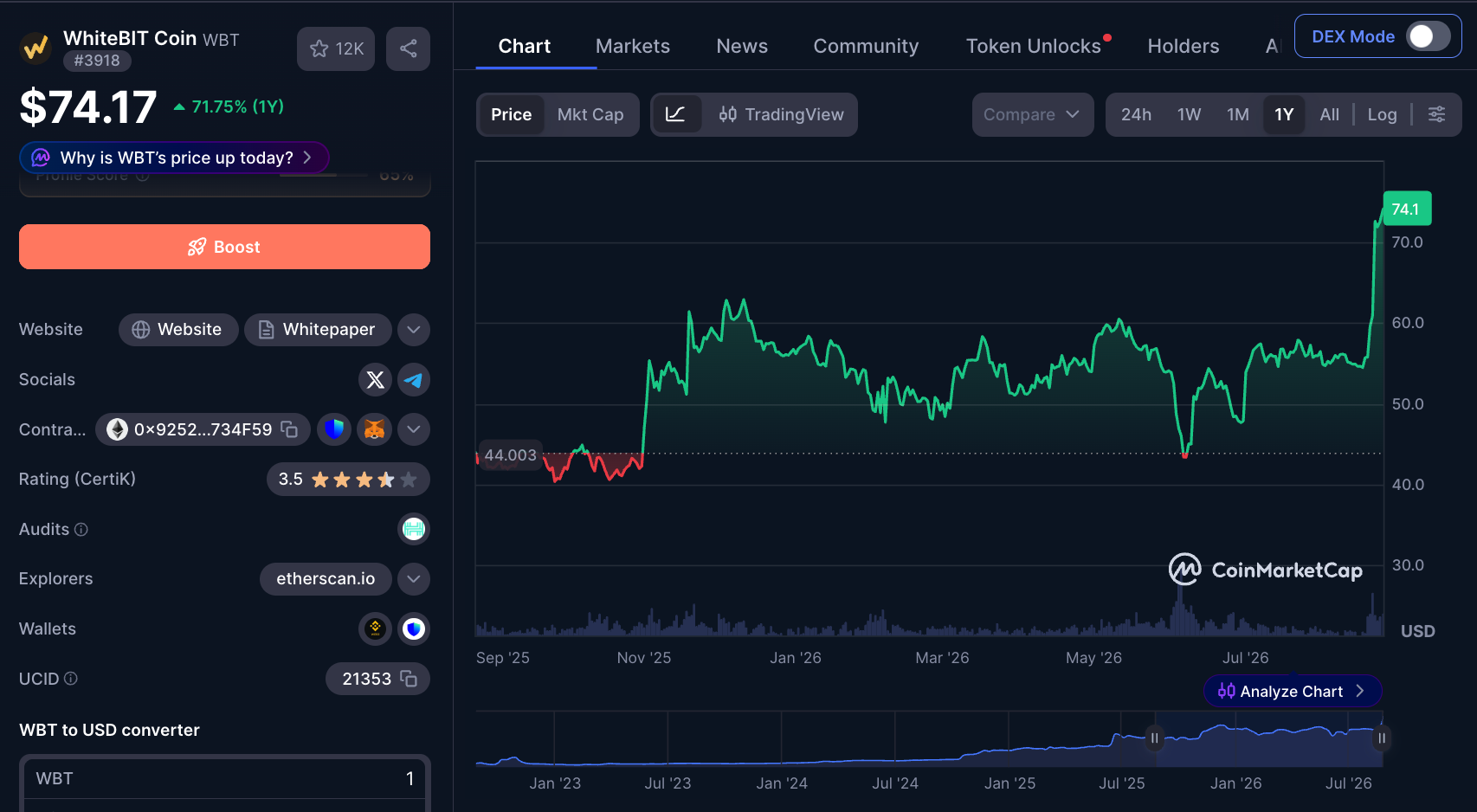The width and height of the screenshot is (1477, 812).
Task: Click the WBT converter input field
Action: 224,778
